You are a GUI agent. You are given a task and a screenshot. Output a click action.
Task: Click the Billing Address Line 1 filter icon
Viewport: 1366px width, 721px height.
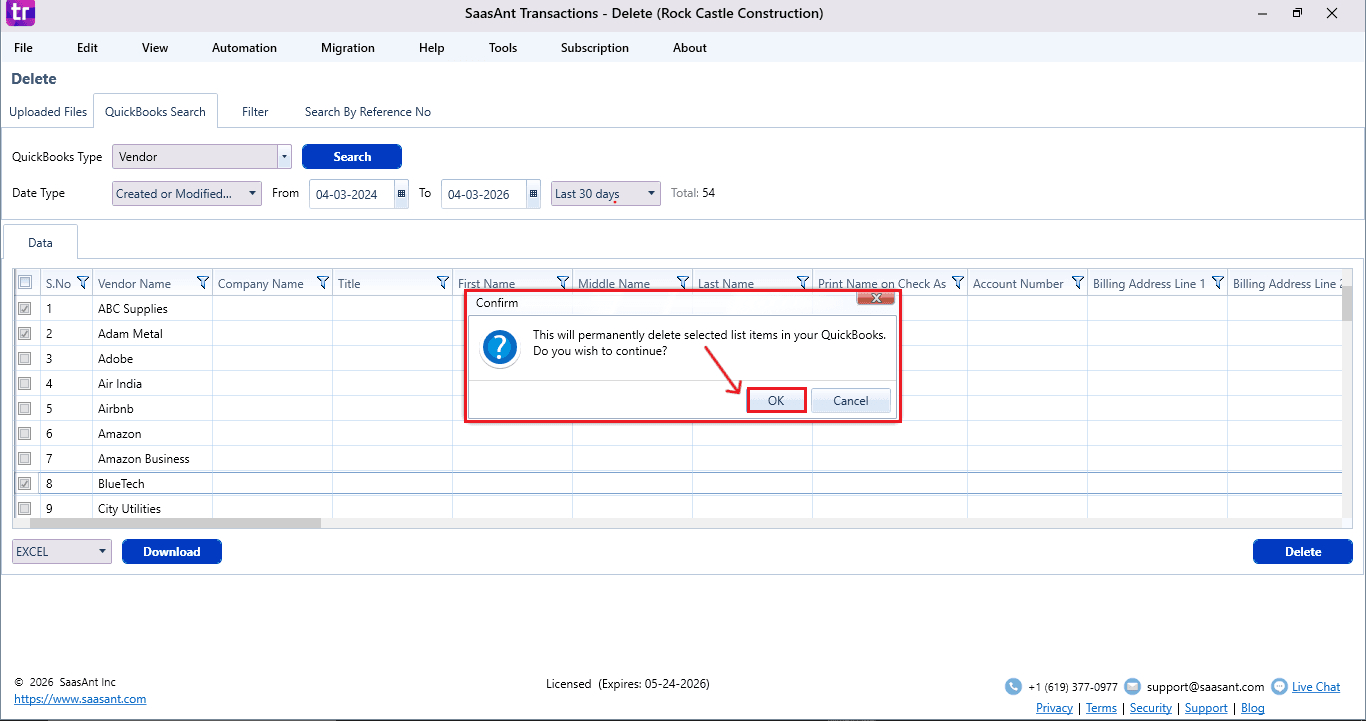tap(1218, 283)
